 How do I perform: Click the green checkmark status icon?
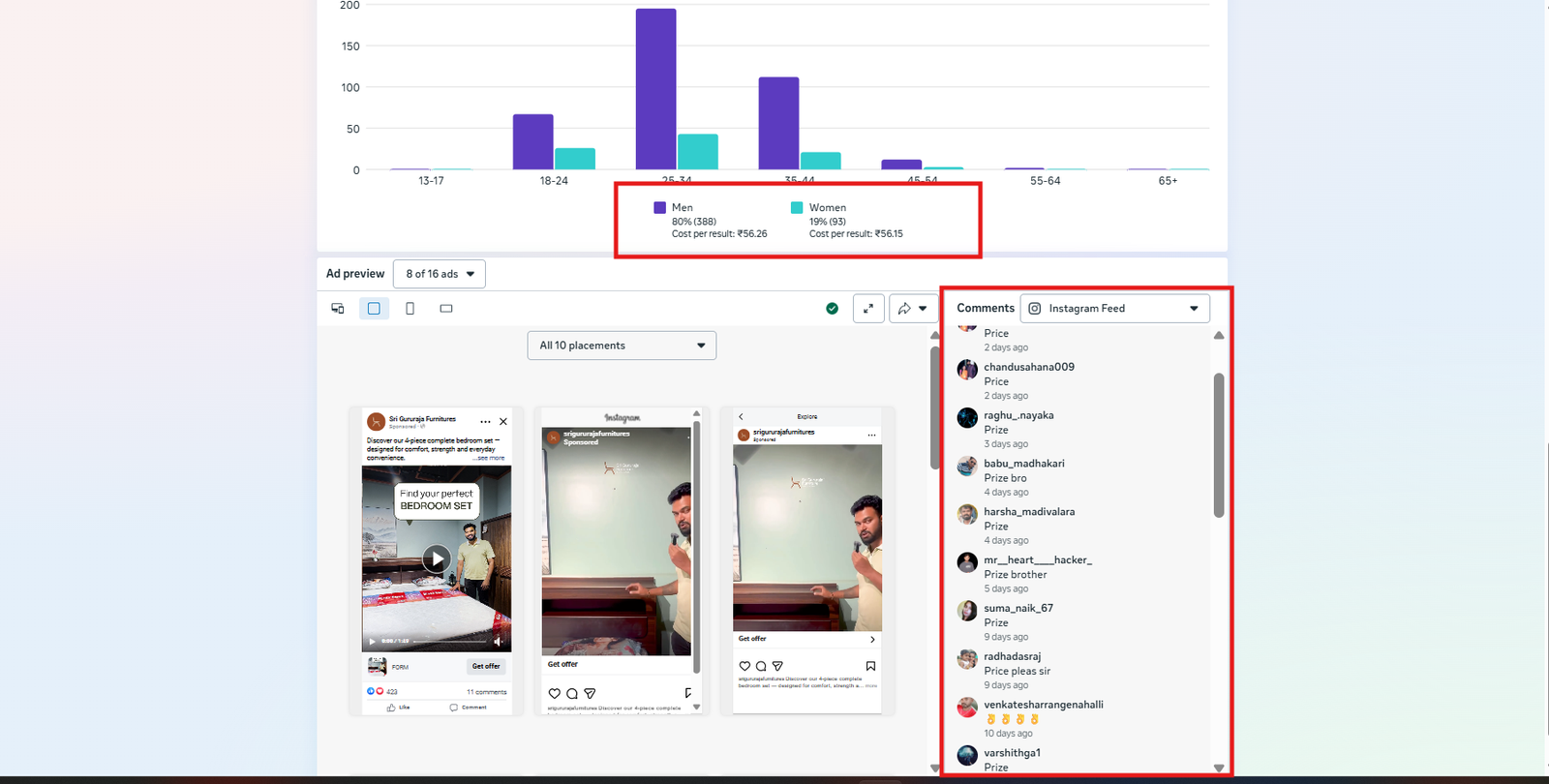pyautogui.click(x=832, y=309)
